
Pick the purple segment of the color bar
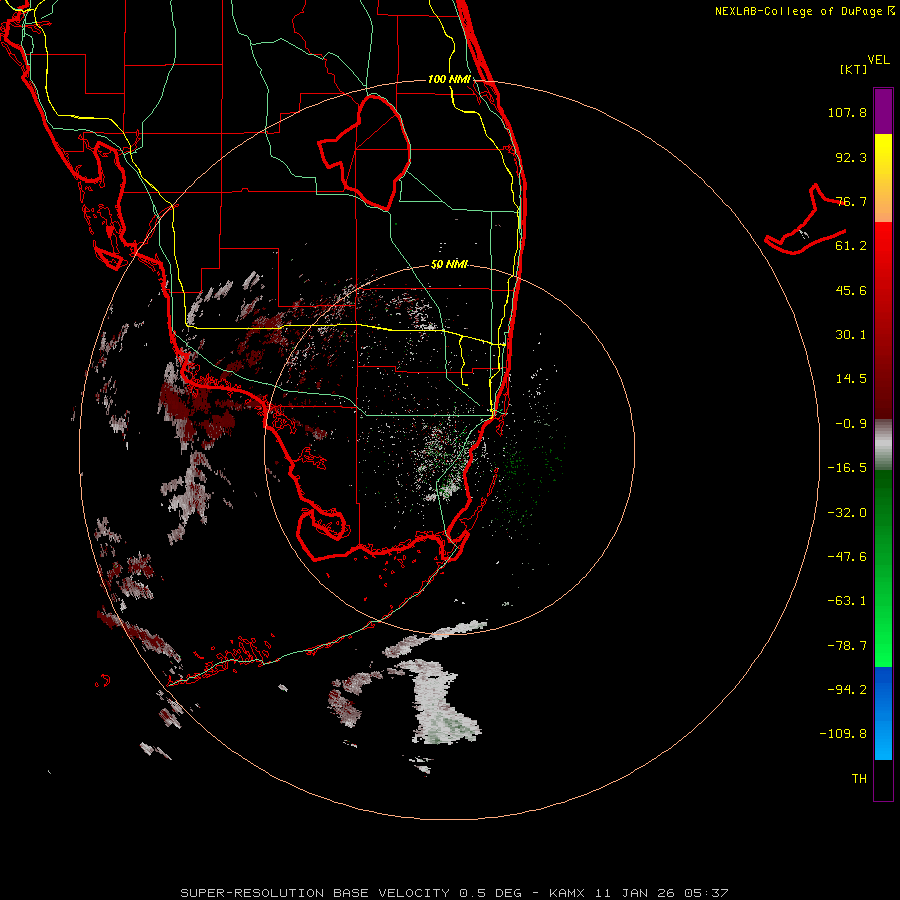point(883,112)
